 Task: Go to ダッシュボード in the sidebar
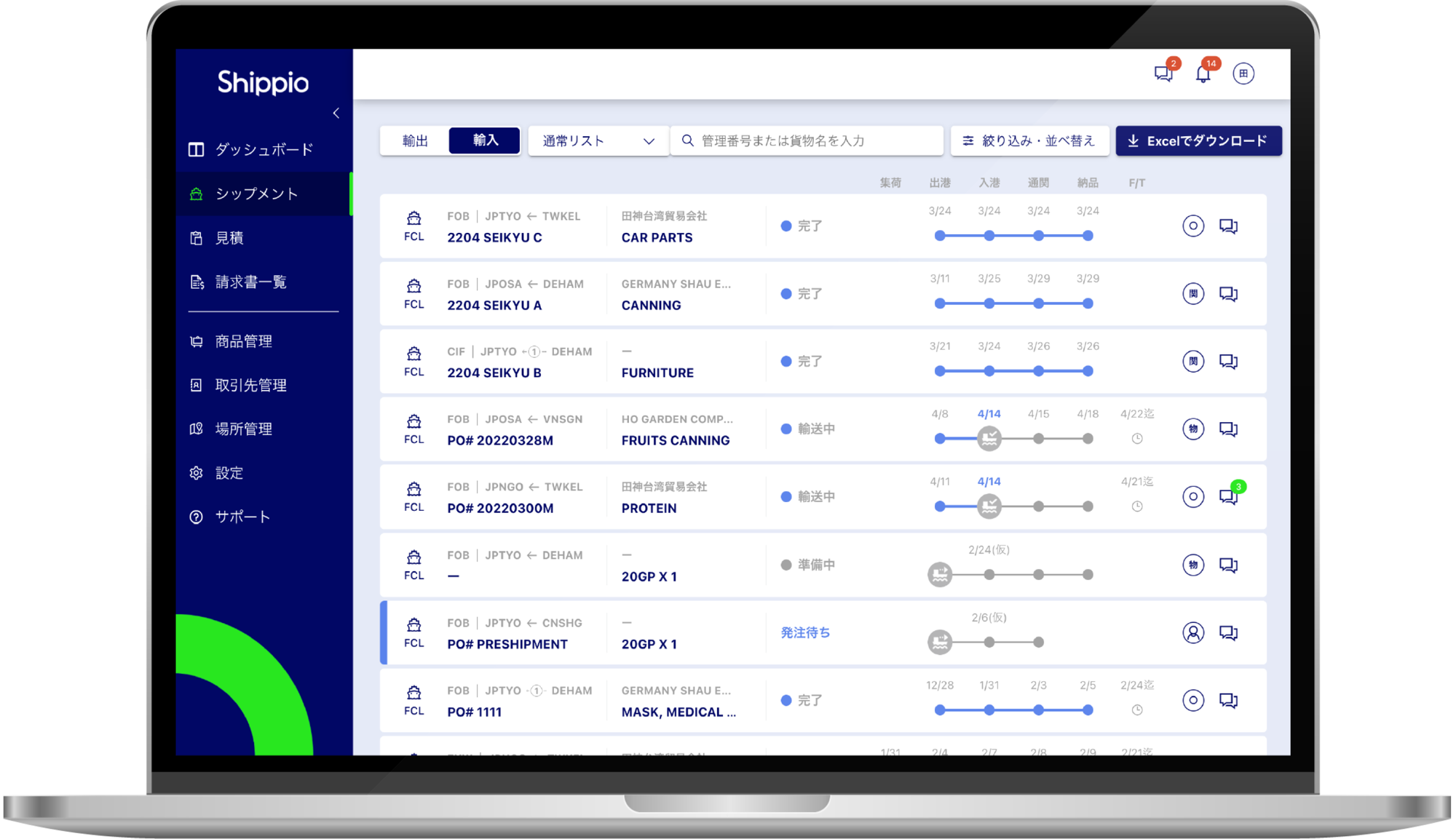click(x=264, y=150)
